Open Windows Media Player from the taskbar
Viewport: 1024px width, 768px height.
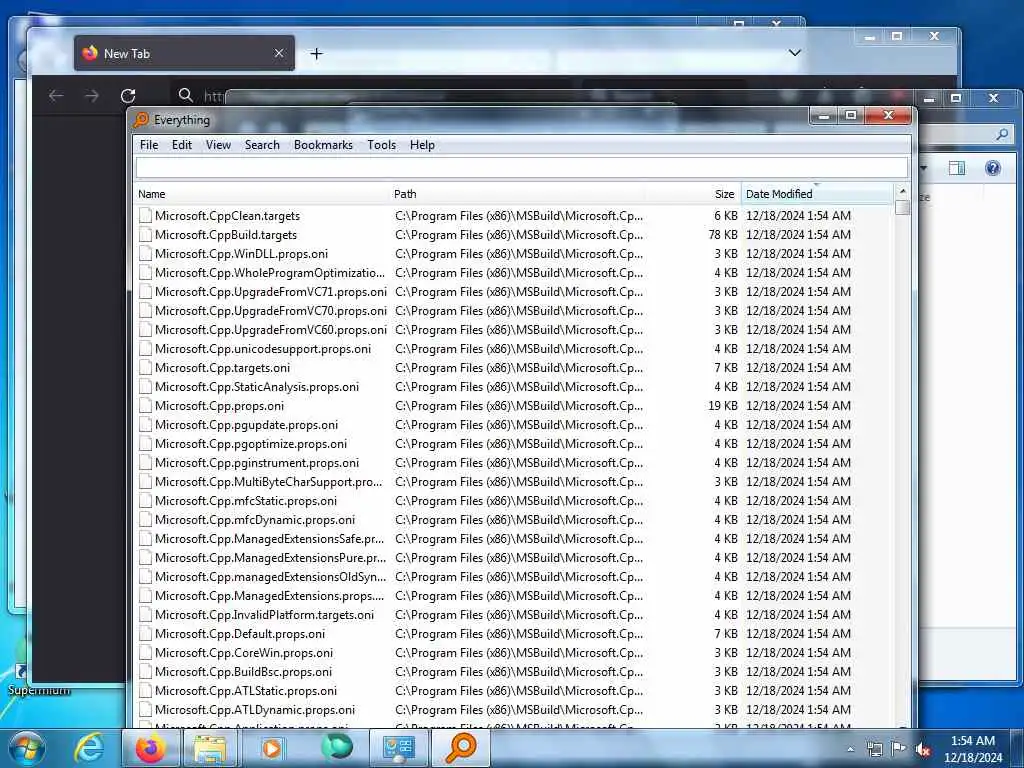coord(271,748)
